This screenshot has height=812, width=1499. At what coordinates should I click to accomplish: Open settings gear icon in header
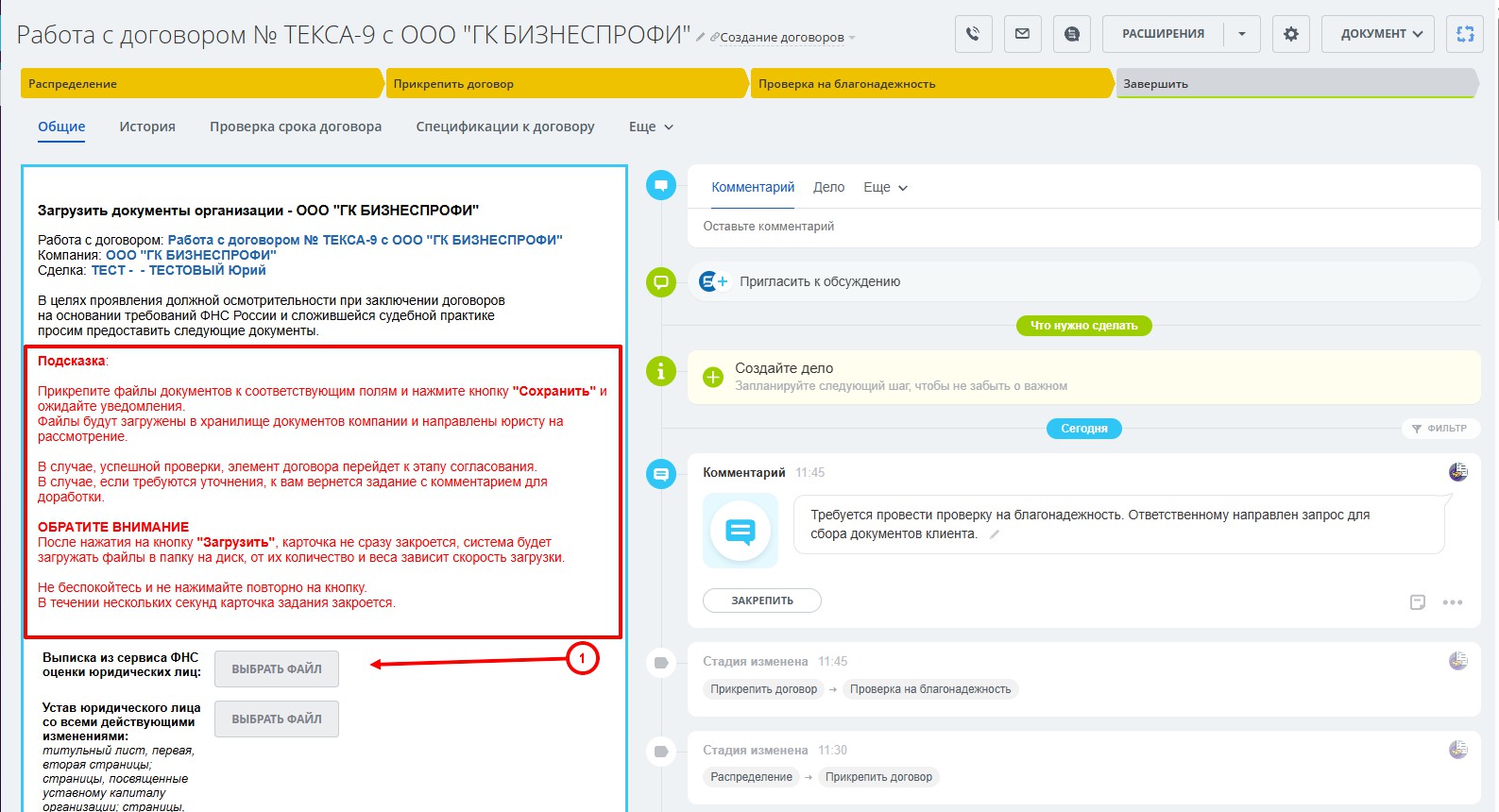[x=1290, y=34]
